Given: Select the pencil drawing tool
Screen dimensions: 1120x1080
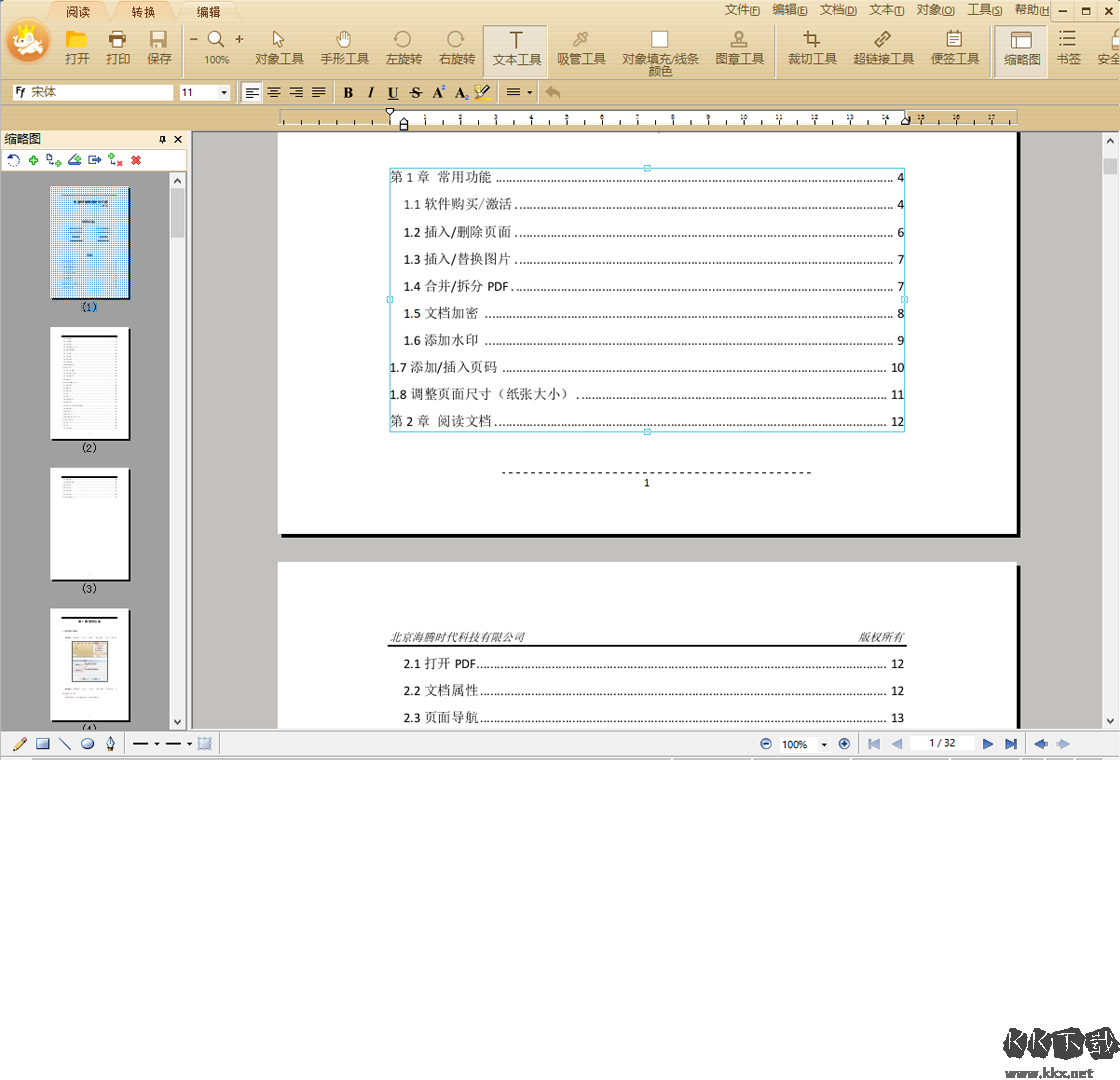Looking at the screenshot, I should (19, 744).
